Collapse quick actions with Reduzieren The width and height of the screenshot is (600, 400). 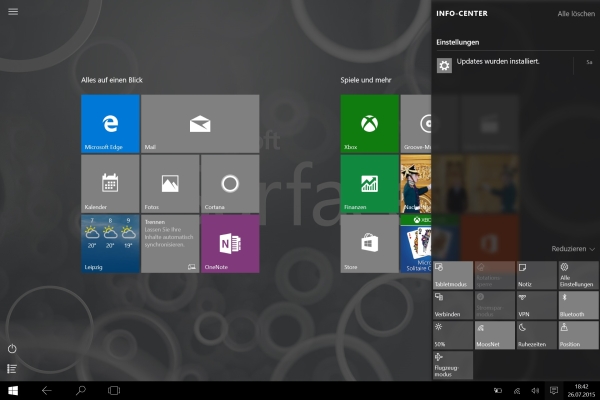click(x=573, y=249)
